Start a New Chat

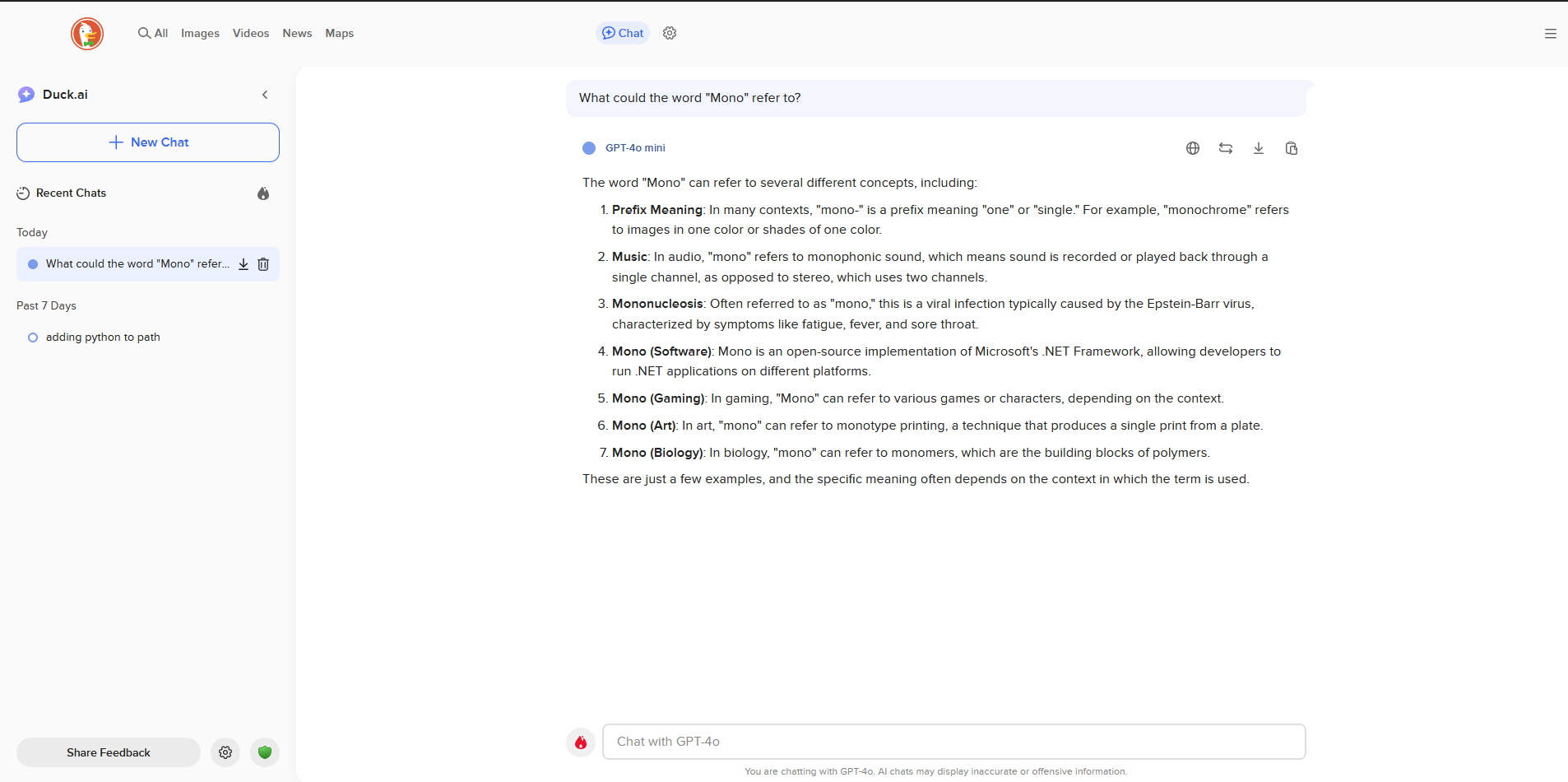coord(148,142)
